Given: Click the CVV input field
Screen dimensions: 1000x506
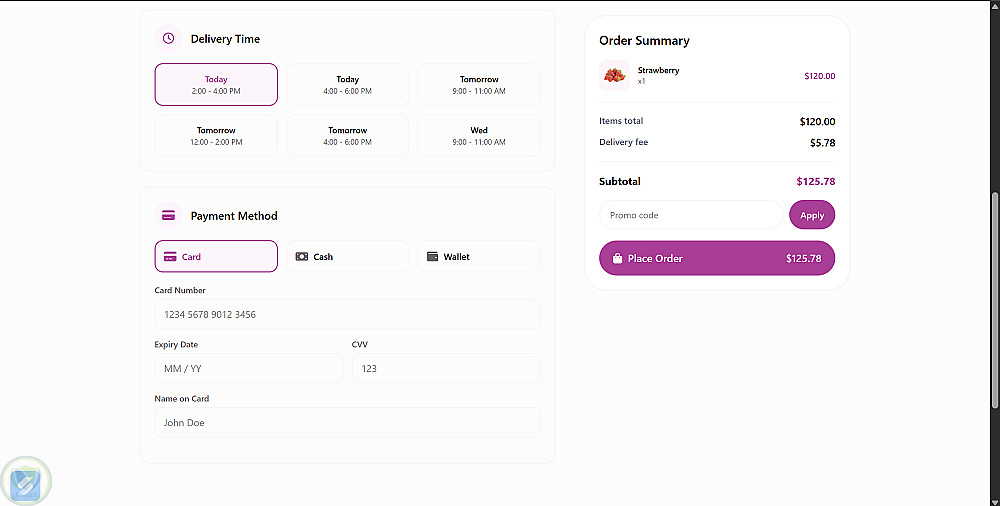Looking at the screenshot, I should (445, 369).
